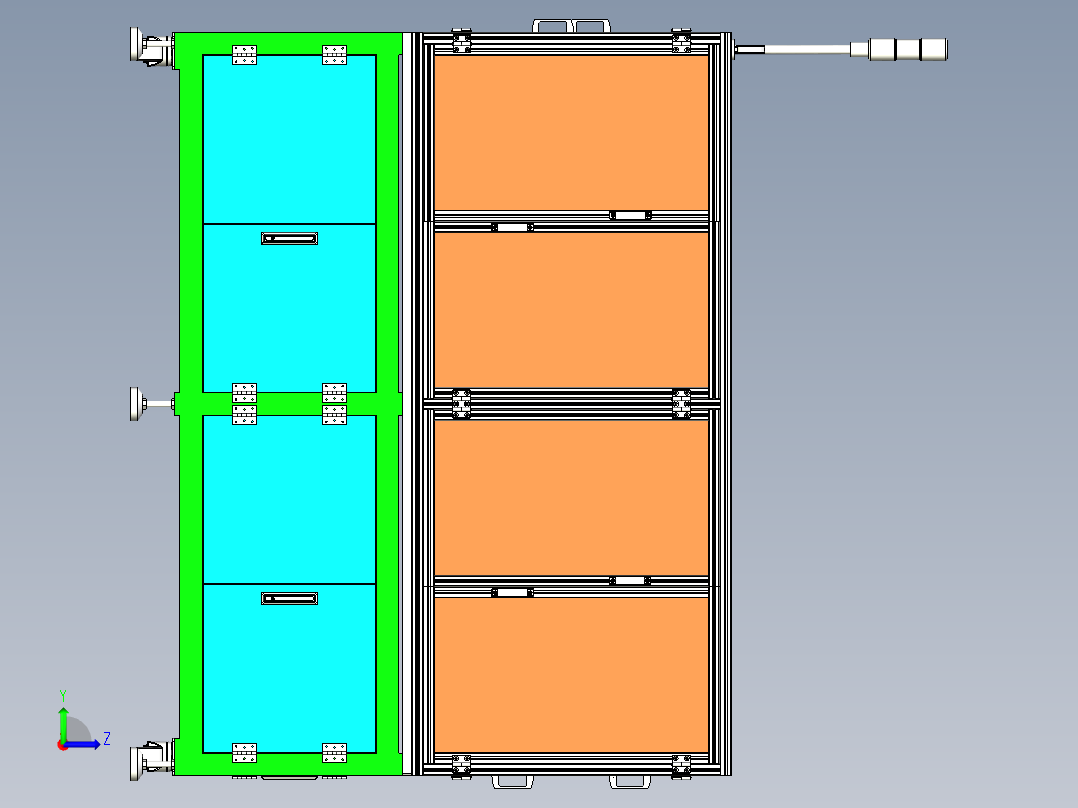This screenshot has width=1078, height=808.
Task: Pick the left carry handle below the aluminum frame
Action: point(513,781)
